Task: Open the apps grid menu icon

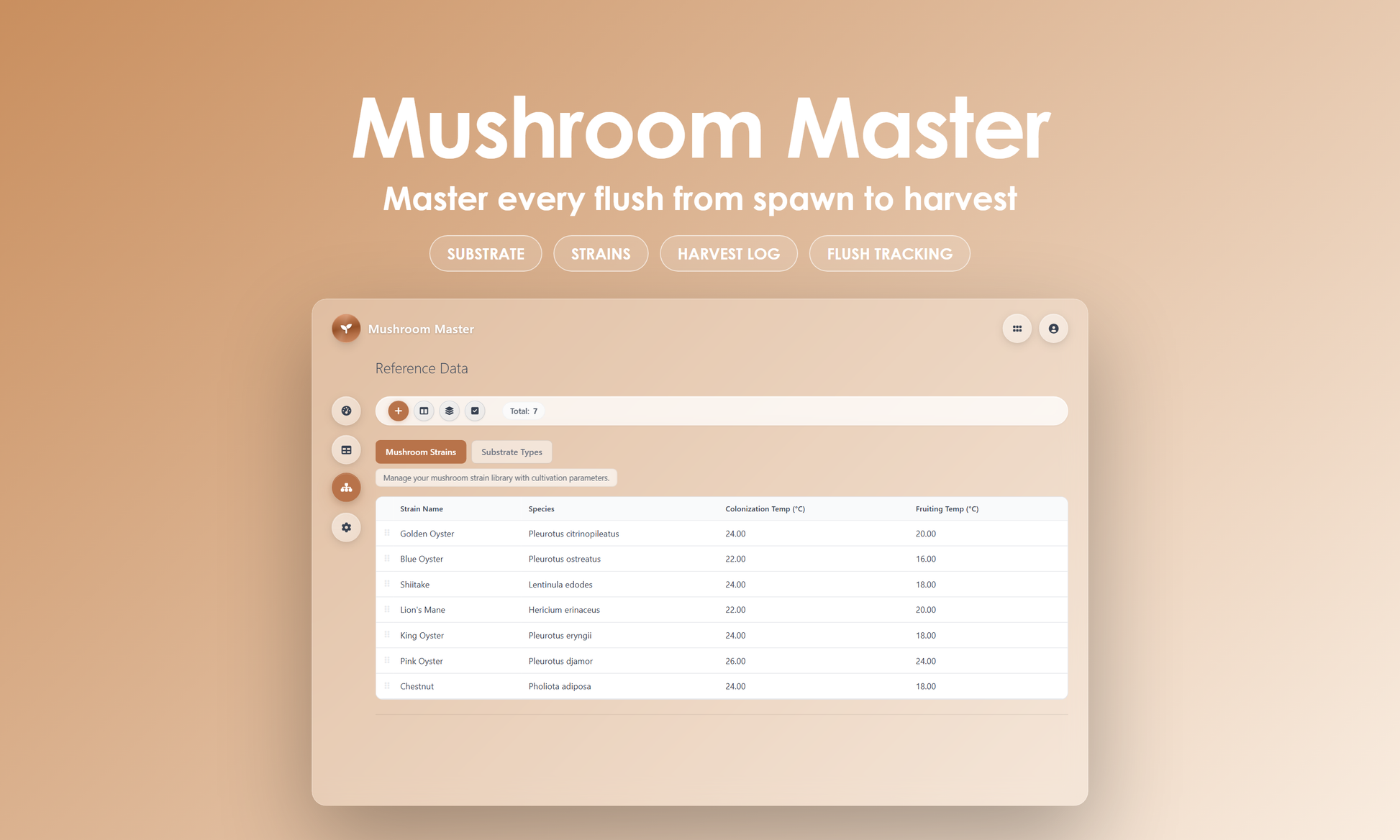Action: click(x=1017, y=329)
